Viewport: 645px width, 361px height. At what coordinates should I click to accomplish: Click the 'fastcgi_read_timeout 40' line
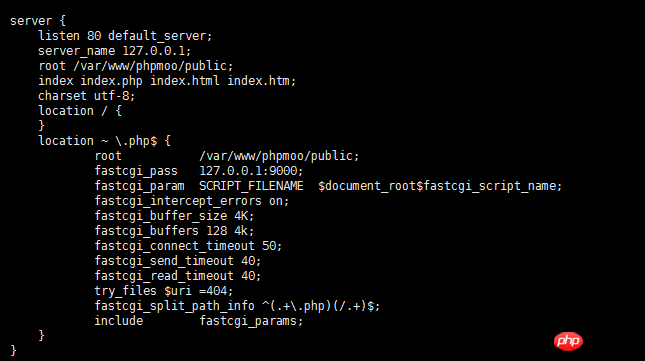click(x=178, y=276)
